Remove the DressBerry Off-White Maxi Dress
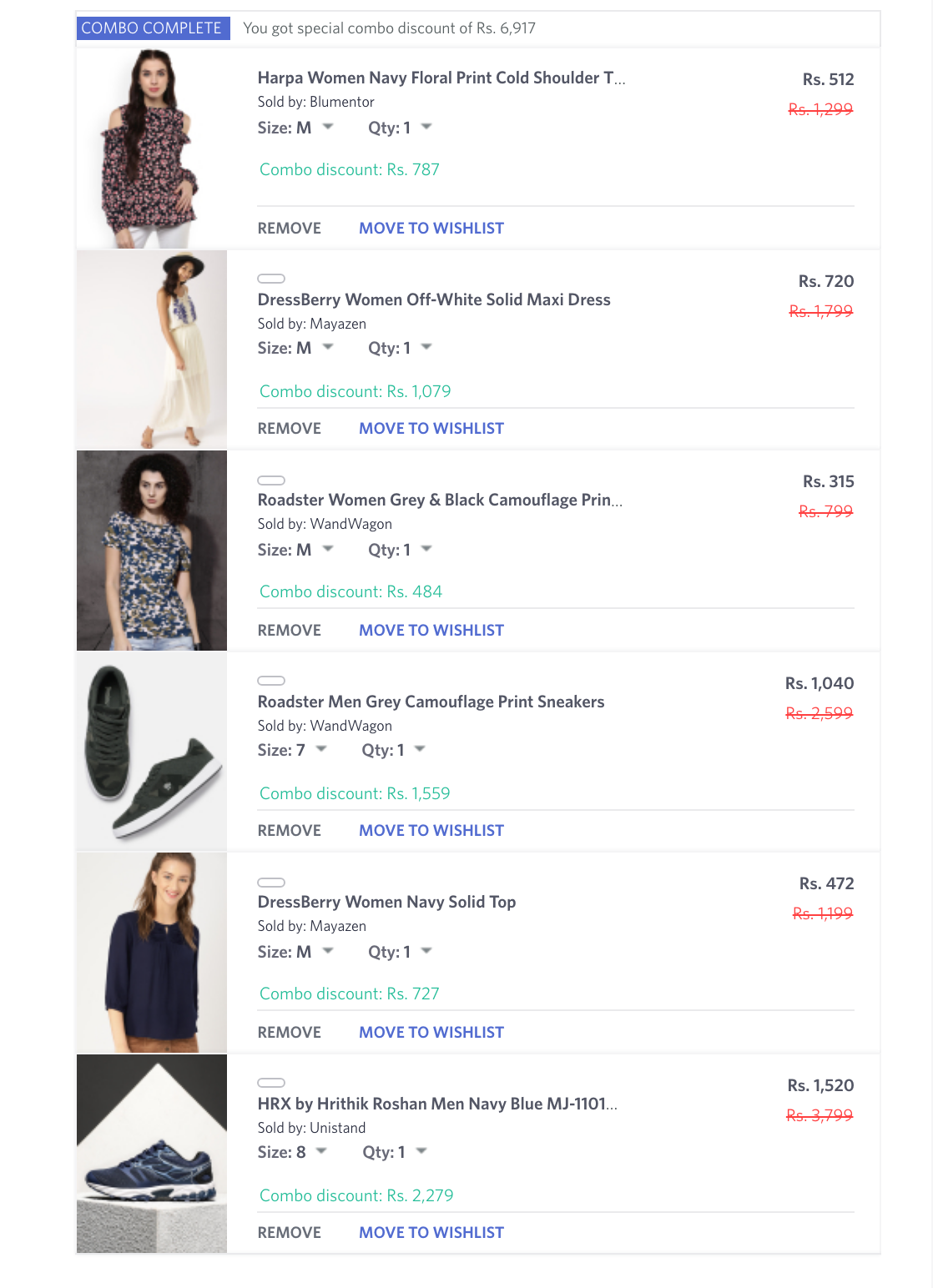938x1288 pixels. tap(289, 428)
